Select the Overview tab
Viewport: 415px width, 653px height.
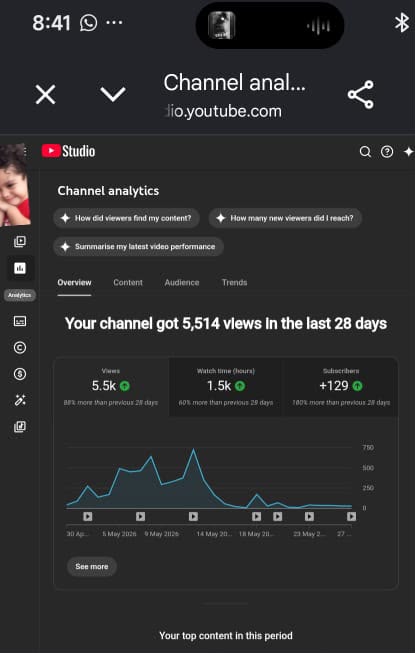point(74,282)
